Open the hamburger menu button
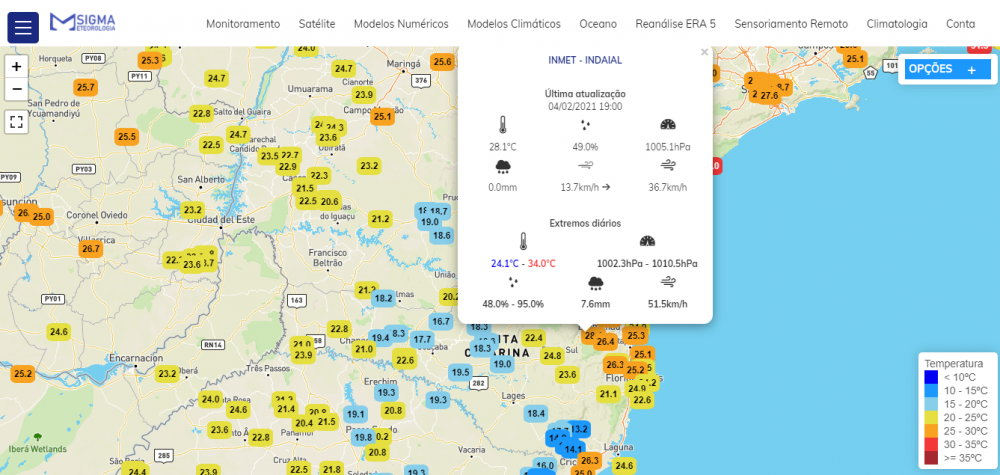Viewport: 1000px width, 475px height. pyautogui.click(x=23, y=26)
